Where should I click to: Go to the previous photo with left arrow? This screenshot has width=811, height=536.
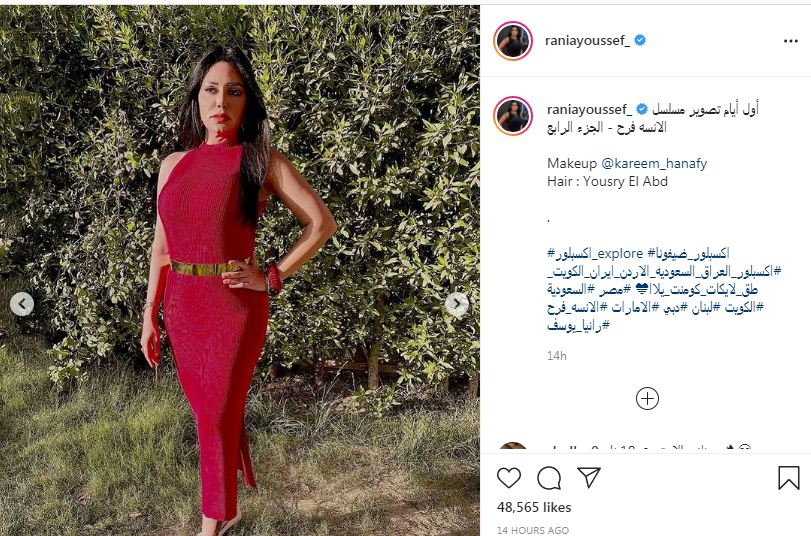[22, 304]
